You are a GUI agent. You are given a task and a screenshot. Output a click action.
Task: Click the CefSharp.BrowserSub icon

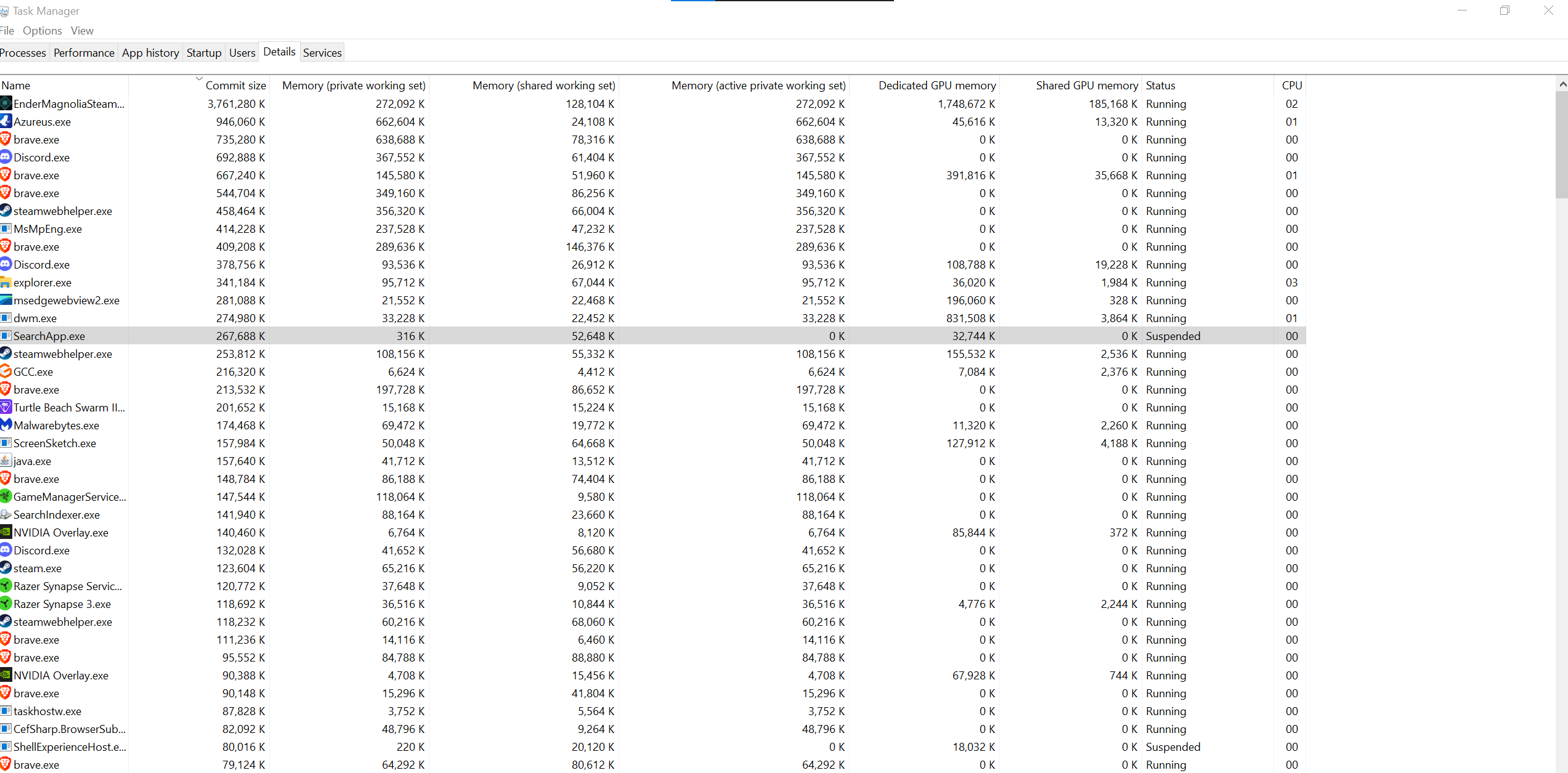pos(6,729)
